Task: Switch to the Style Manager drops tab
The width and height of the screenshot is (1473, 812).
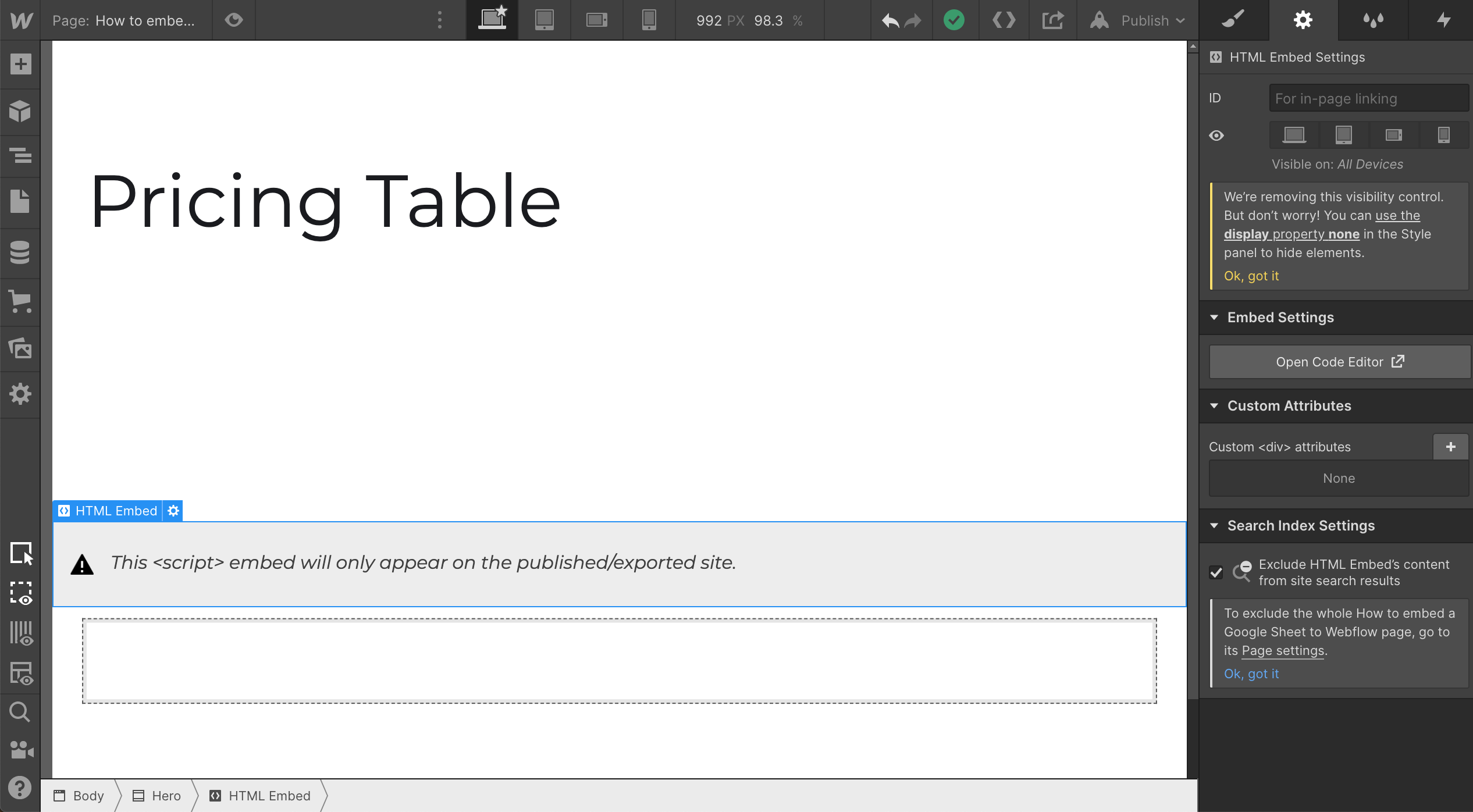Action: tap(1373, 20)
